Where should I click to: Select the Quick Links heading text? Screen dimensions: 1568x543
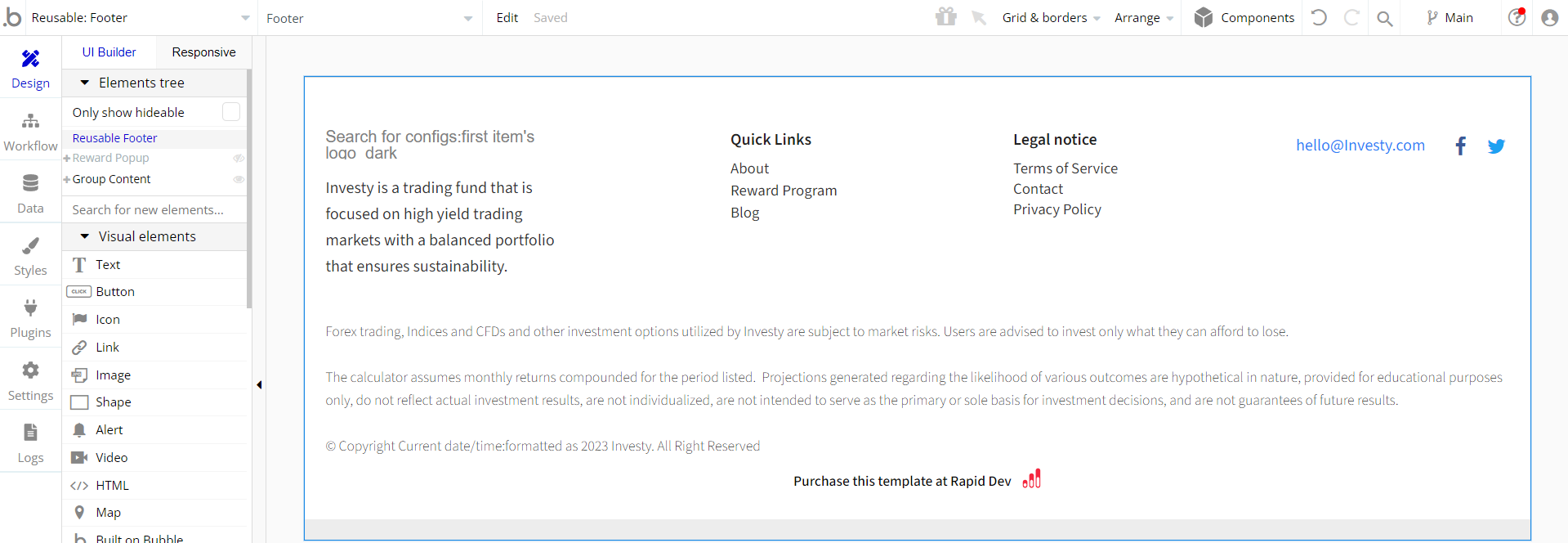coord(771,140)
